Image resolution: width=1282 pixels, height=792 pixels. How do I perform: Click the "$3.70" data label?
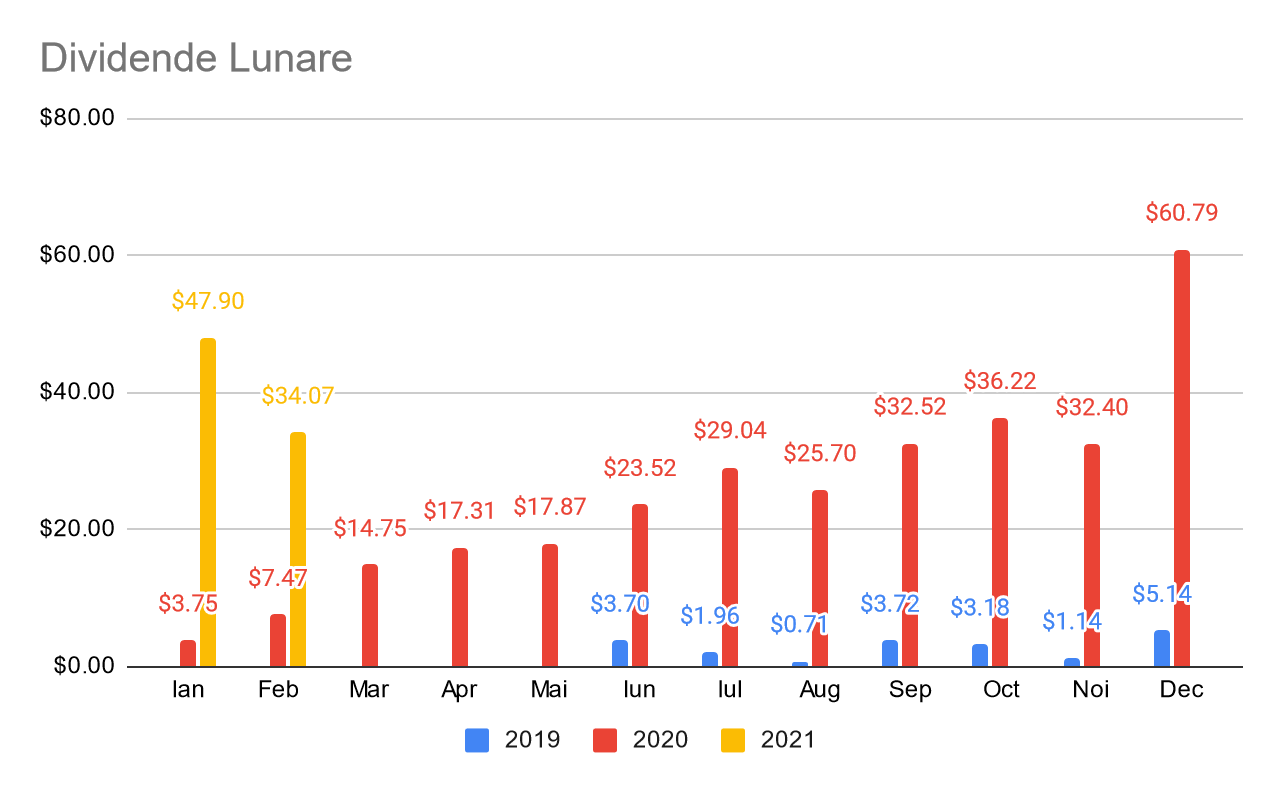(x=620, y=604)
